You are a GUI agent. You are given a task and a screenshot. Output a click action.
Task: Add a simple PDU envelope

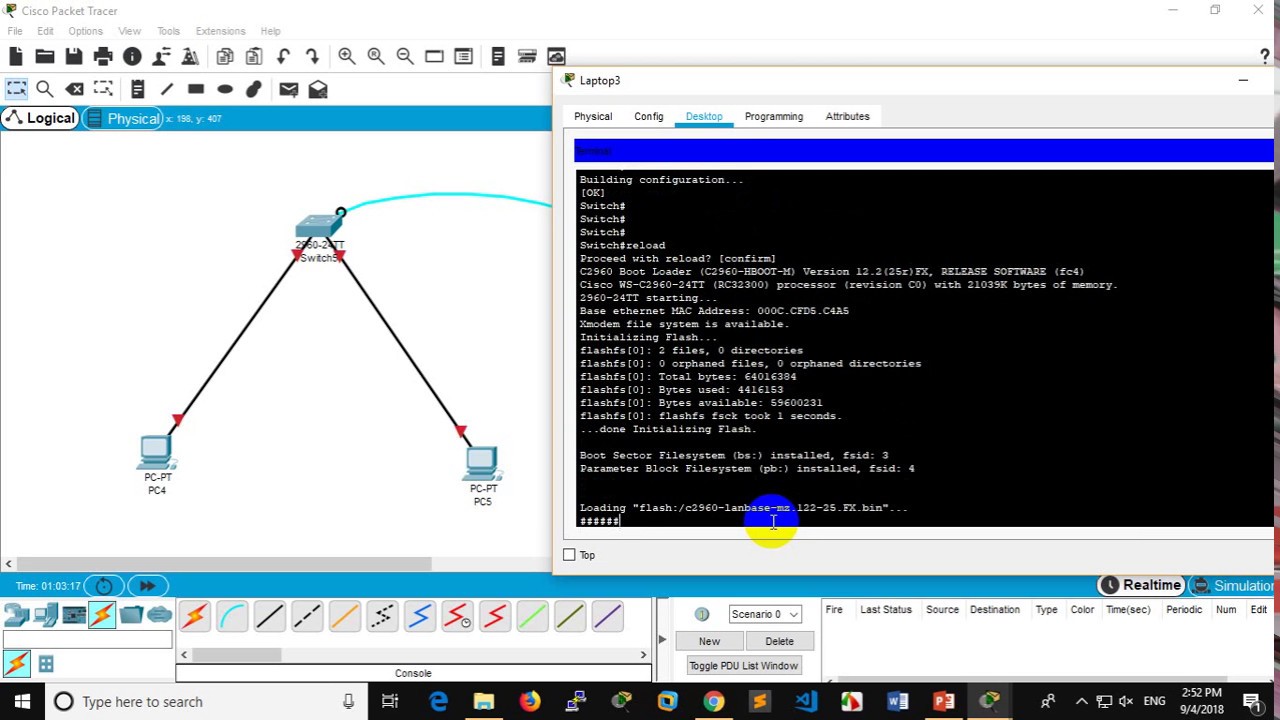(x=289, y=89)
